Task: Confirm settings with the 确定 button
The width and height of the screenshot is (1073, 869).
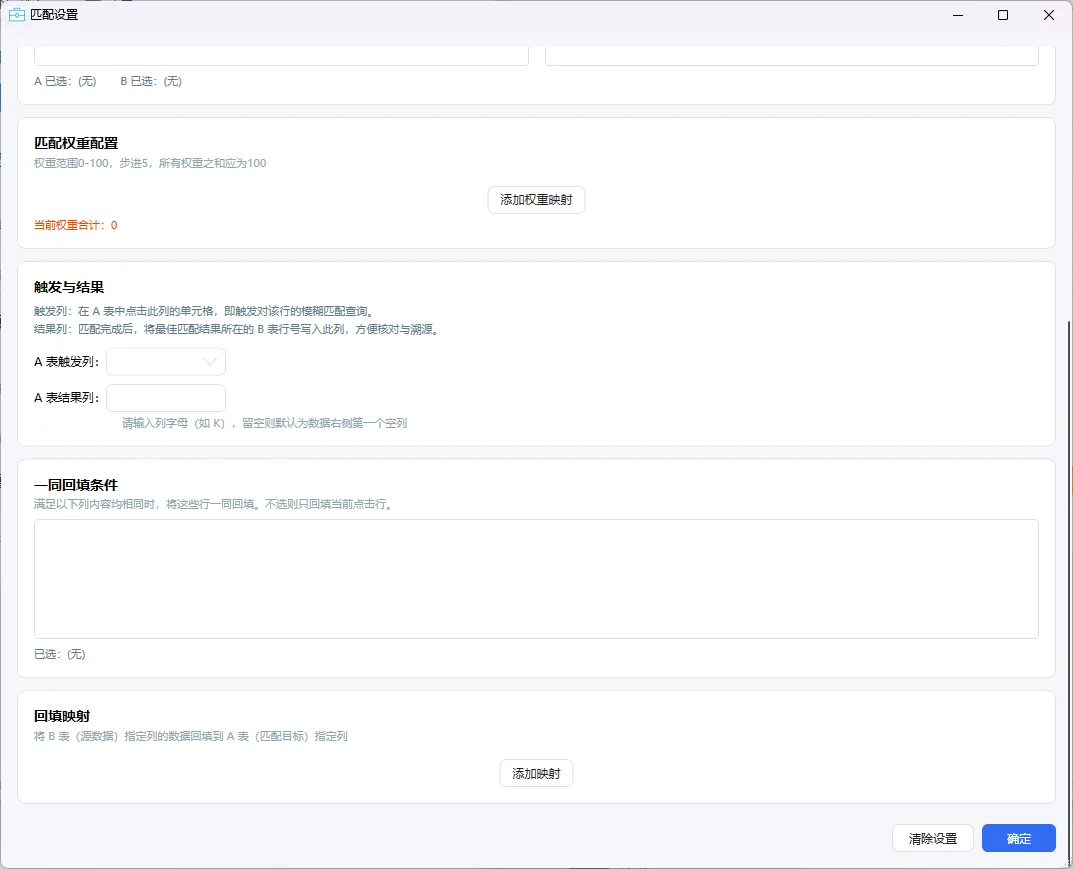Action: coord(1018,838)
